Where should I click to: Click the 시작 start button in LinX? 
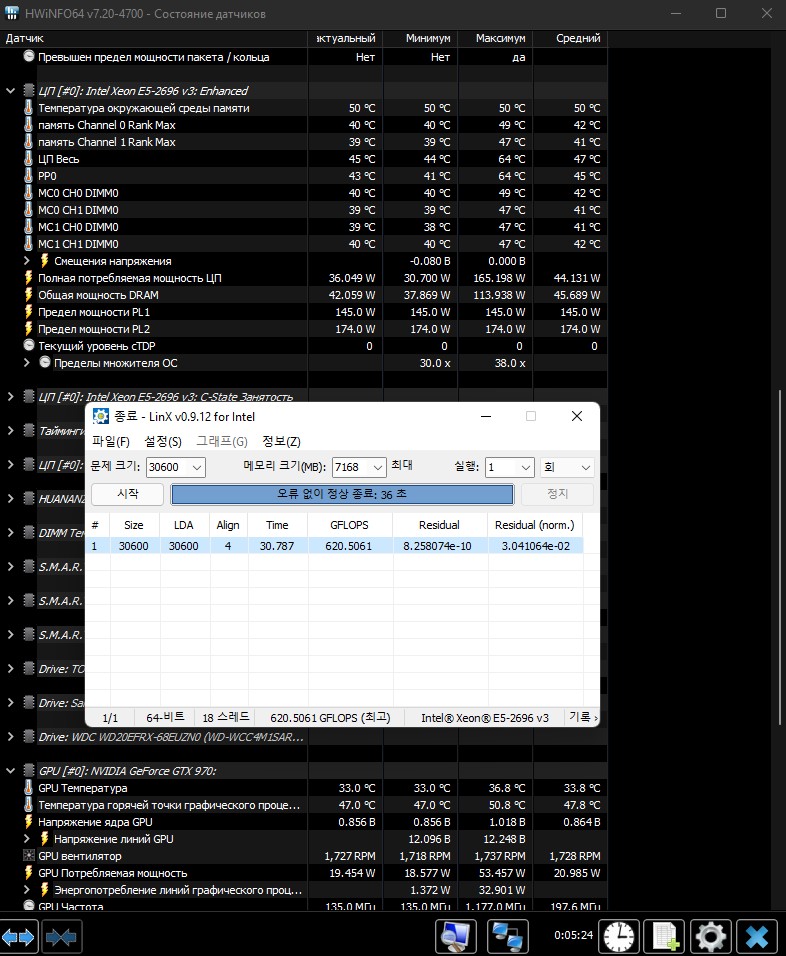coord(127,493)
